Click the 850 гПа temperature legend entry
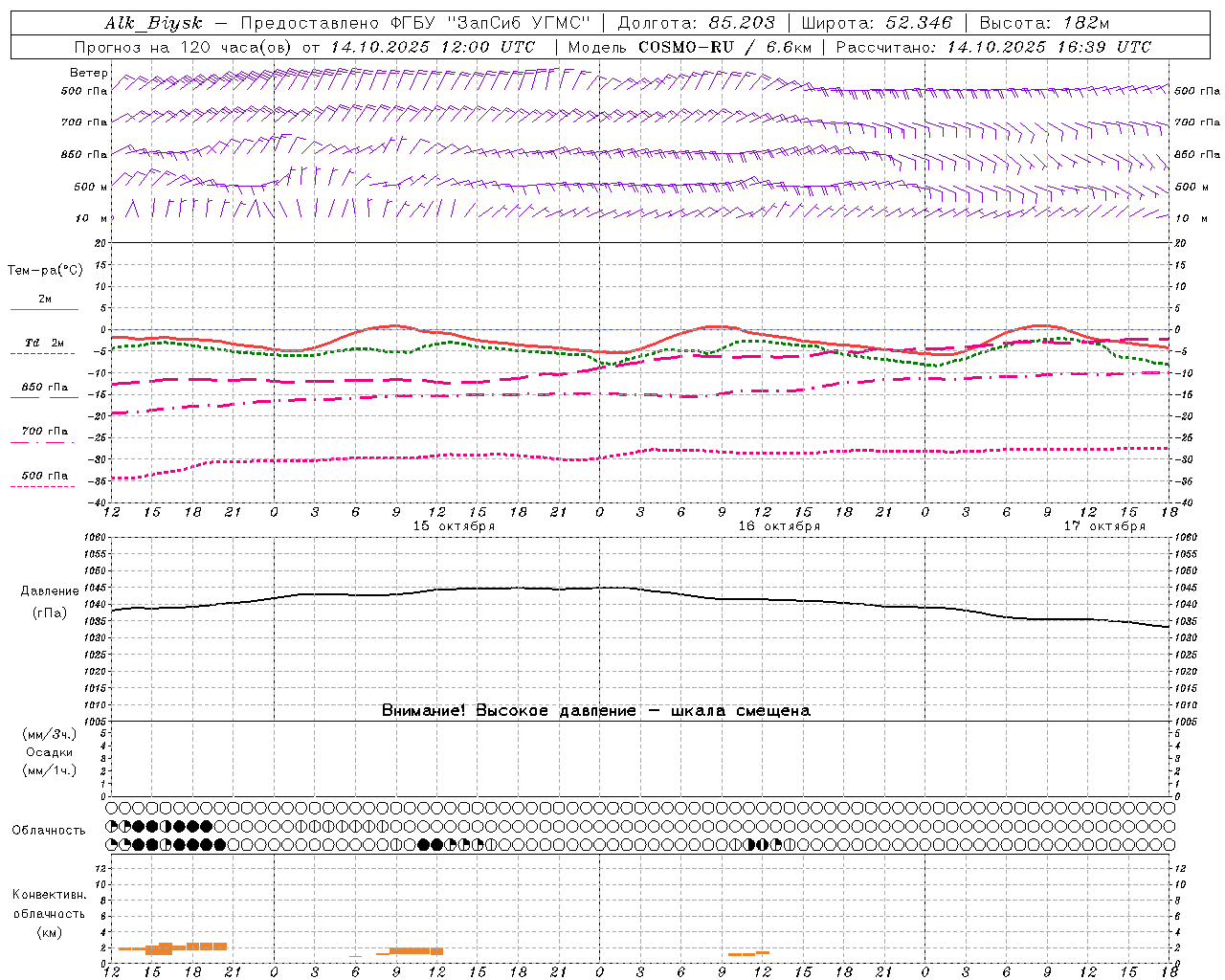The image size is (1225, 980). coord(45,388)
